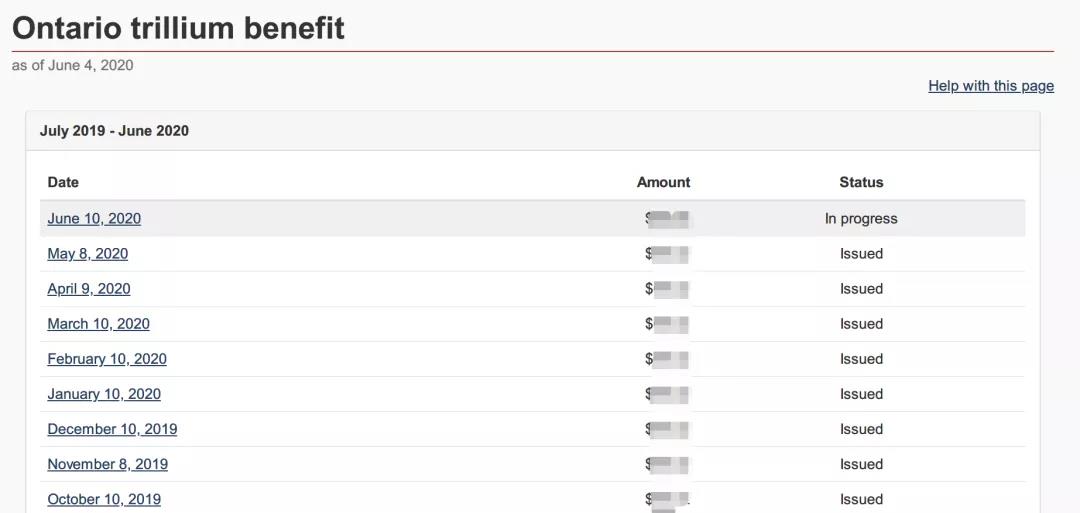This screenshot has width=1080, height=513.
Task: View the March 10, 2020 payment
Action: pos(98,324)
